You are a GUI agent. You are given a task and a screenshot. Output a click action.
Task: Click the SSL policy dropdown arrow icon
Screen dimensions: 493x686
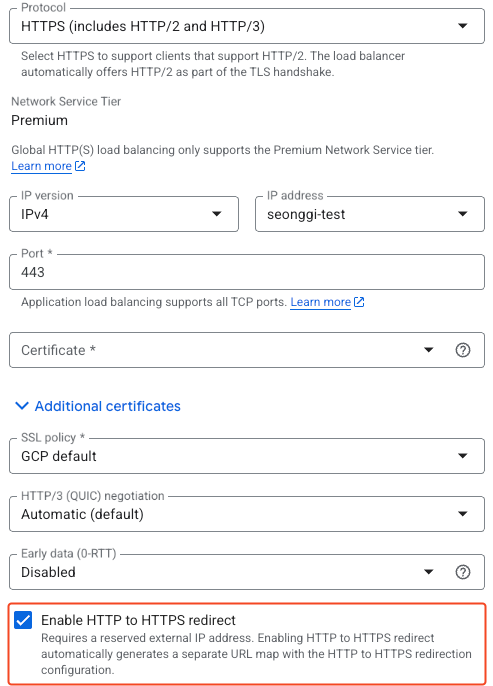click(x=462, y=456)
